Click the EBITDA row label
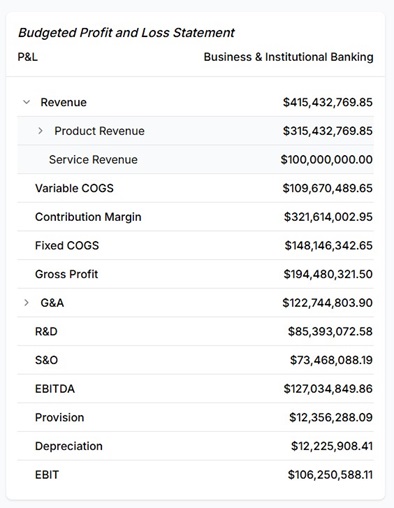Screen dimensions: 394x508 (x=55, y=389)
